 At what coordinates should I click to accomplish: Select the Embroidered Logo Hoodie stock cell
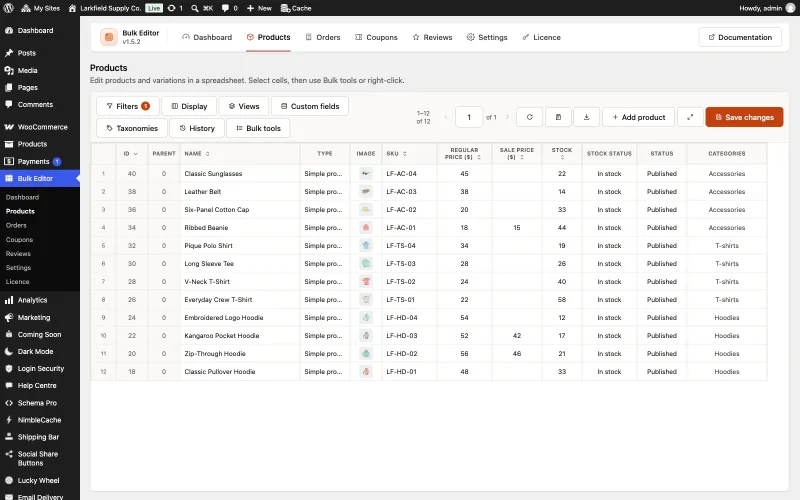pyautogui.click(x=562, y=317)
